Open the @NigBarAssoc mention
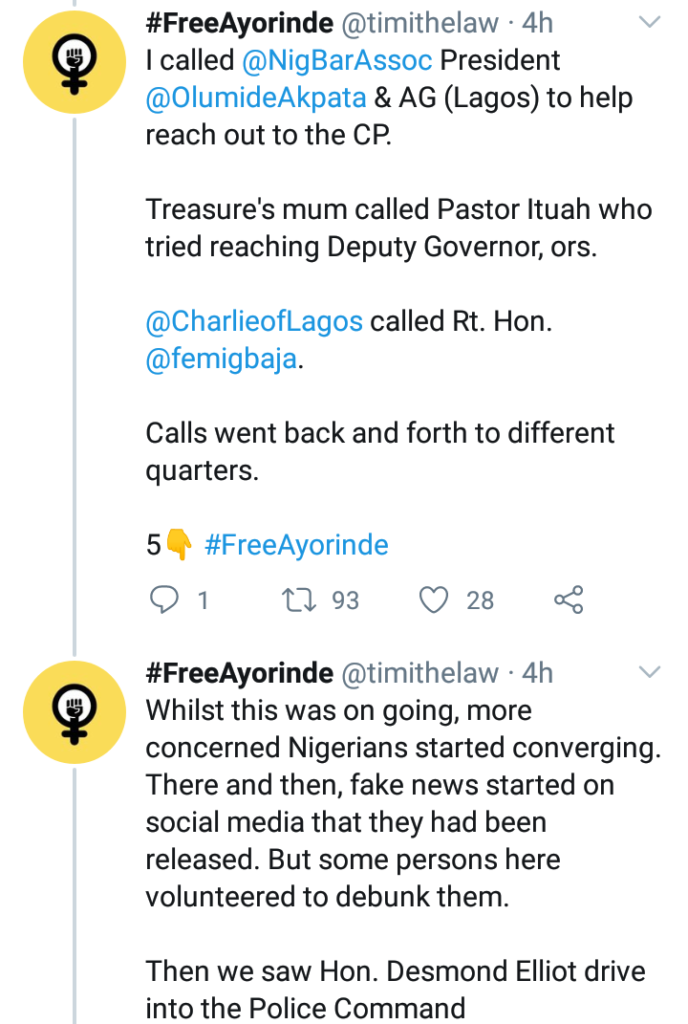This screenshot has width=688, height=1024. click(337, 60)
